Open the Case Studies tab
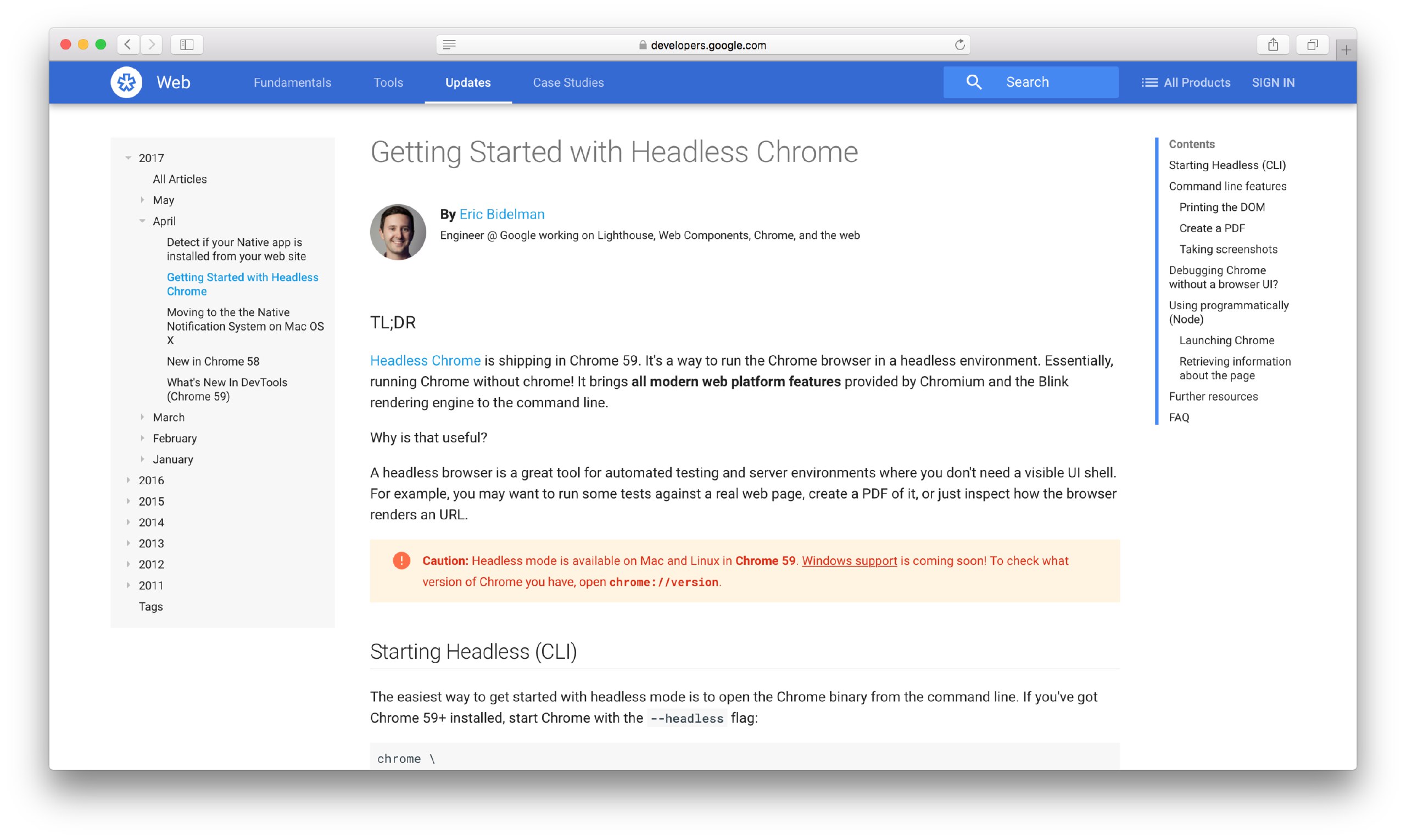Viewport: 1406px width, 840px height. click(568, 83)
